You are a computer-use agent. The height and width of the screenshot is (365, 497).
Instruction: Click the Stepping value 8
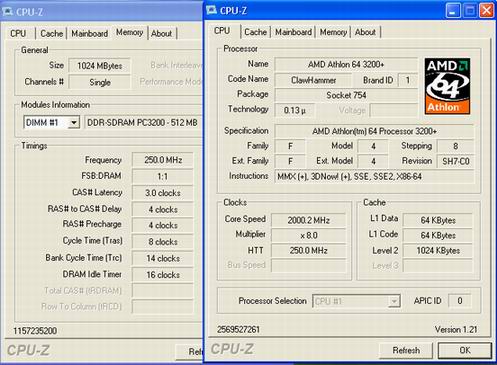click(x=455, y=146)
